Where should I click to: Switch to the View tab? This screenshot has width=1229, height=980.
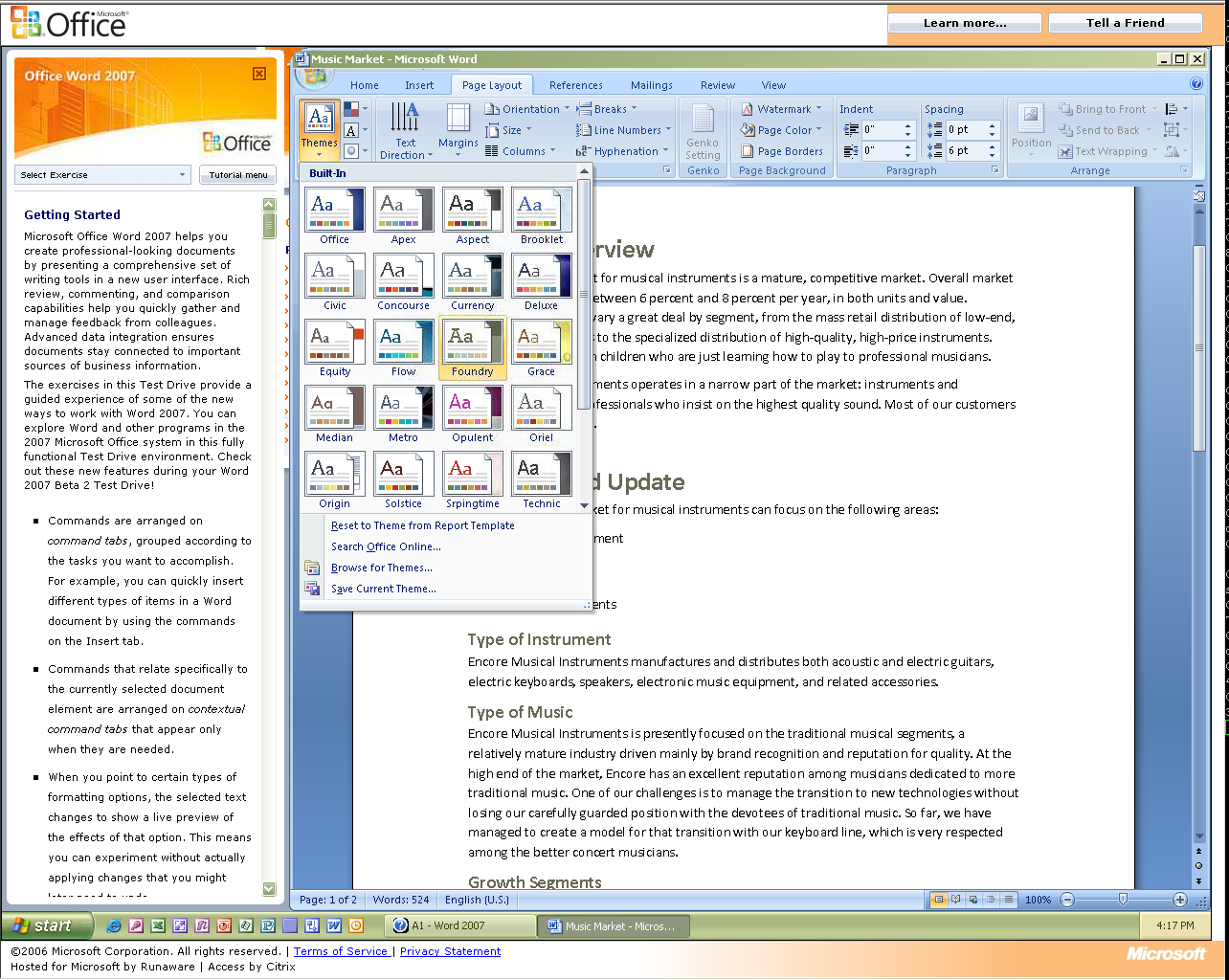(773, 85)
